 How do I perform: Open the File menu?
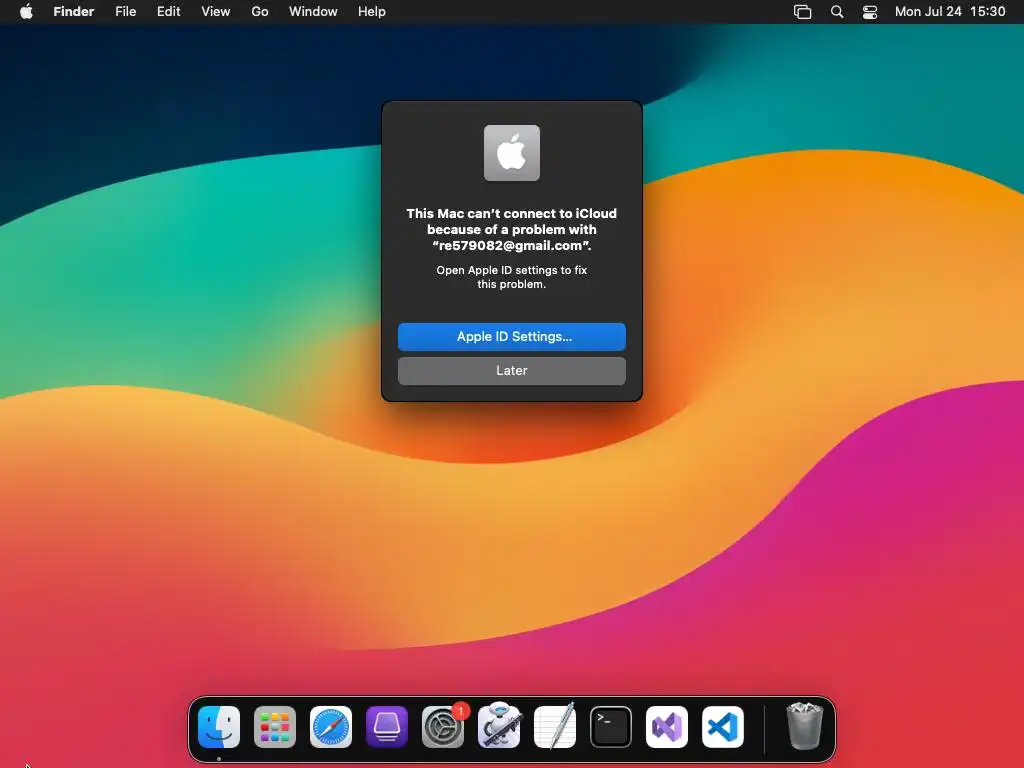tap(125, 12)
